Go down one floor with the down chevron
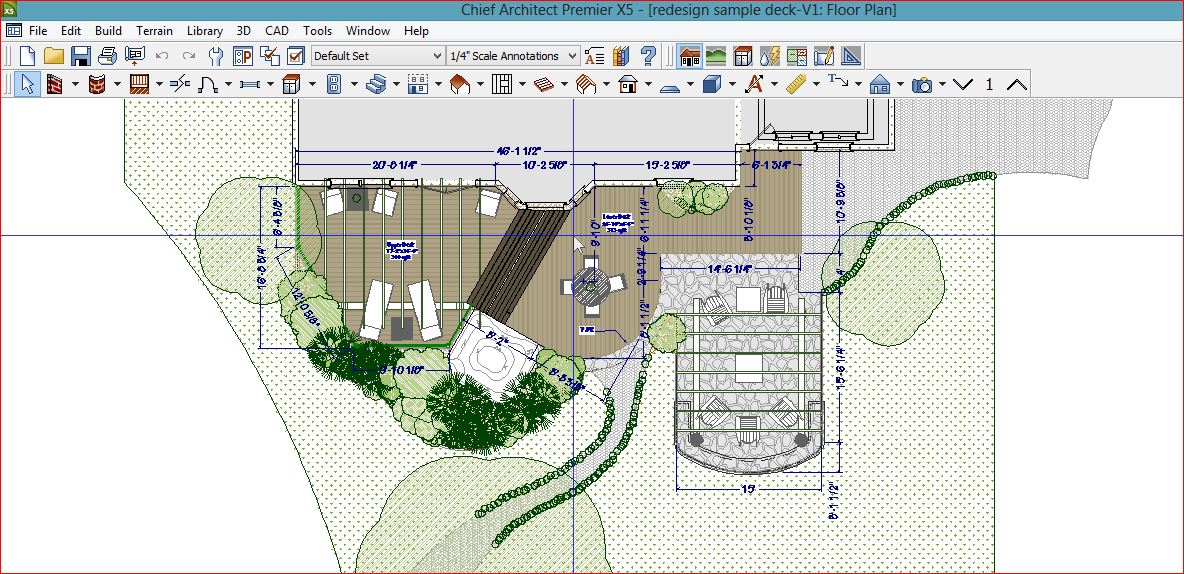 (x=963, y=84)
